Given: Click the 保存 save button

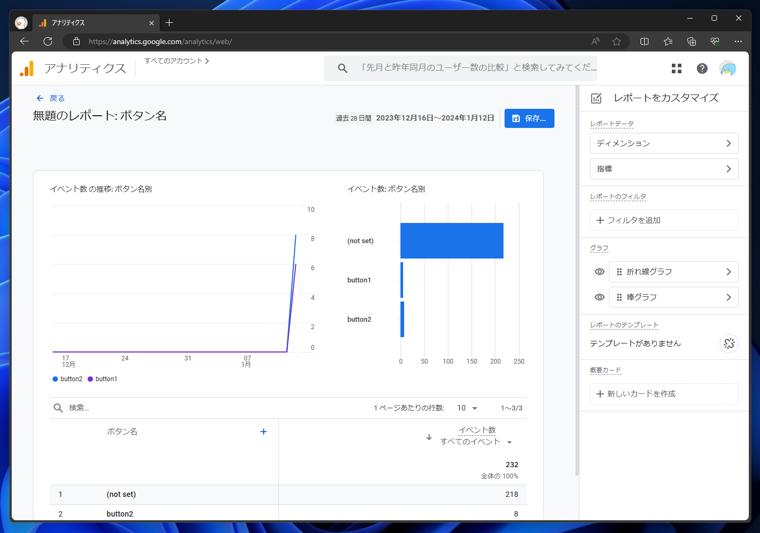Looking at the screenshot, I should [x=529, y=118].
